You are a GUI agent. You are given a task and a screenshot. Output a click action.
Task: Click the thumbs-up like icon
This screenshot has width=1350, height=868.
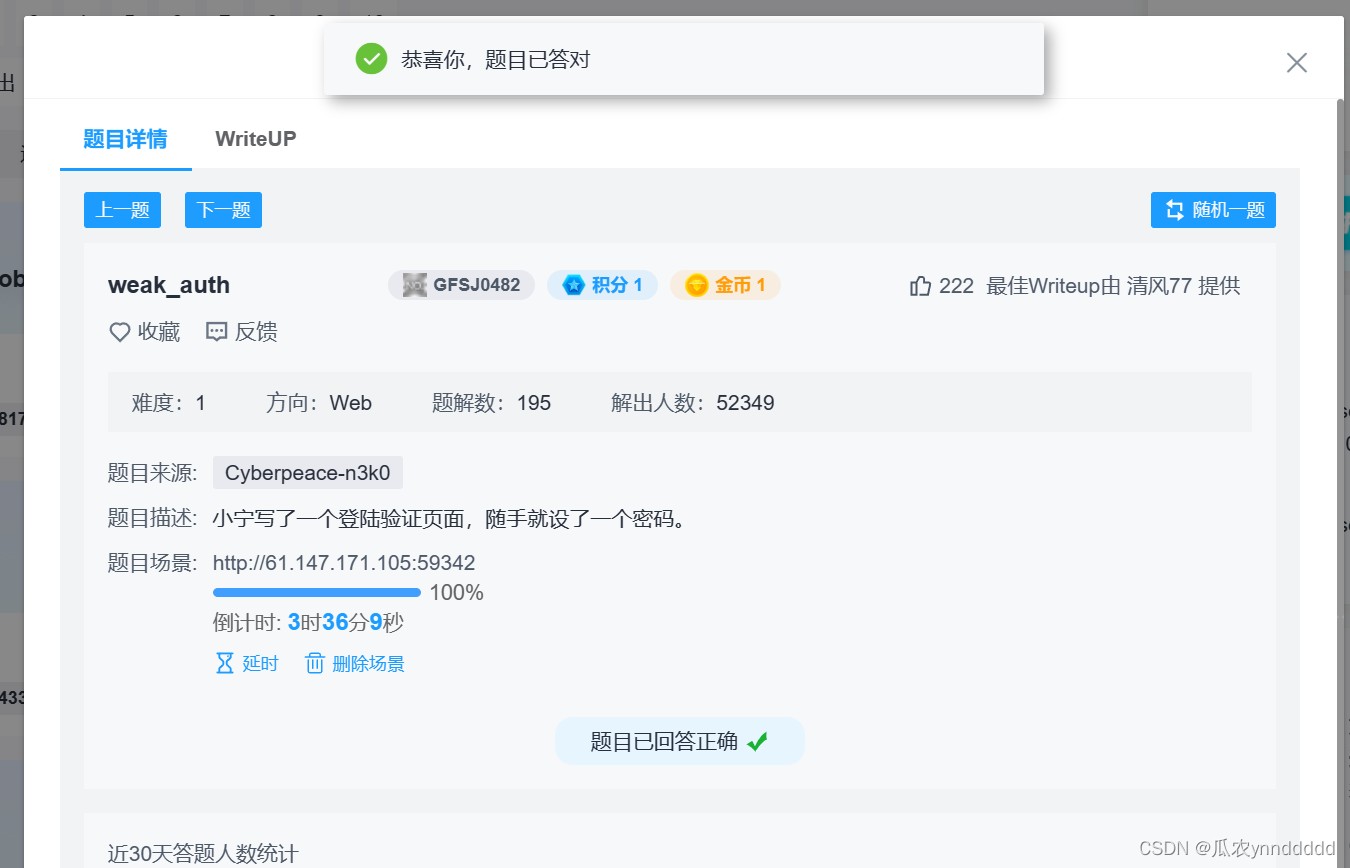click(x=921, y=285)
